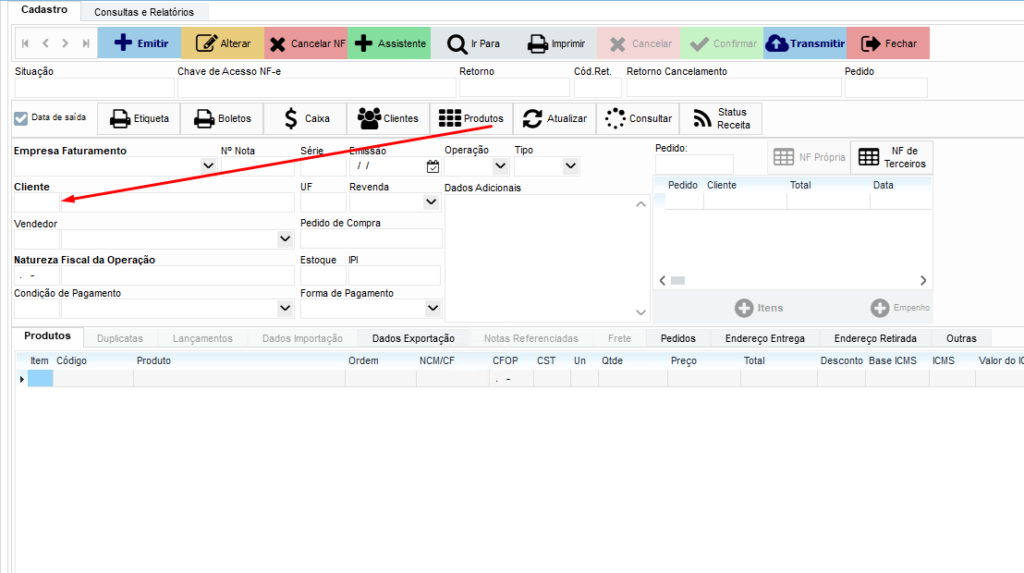The height and width of the screenshot is (573, 1024).
Task: Open the Clientes people icon button
Action: 388,118
